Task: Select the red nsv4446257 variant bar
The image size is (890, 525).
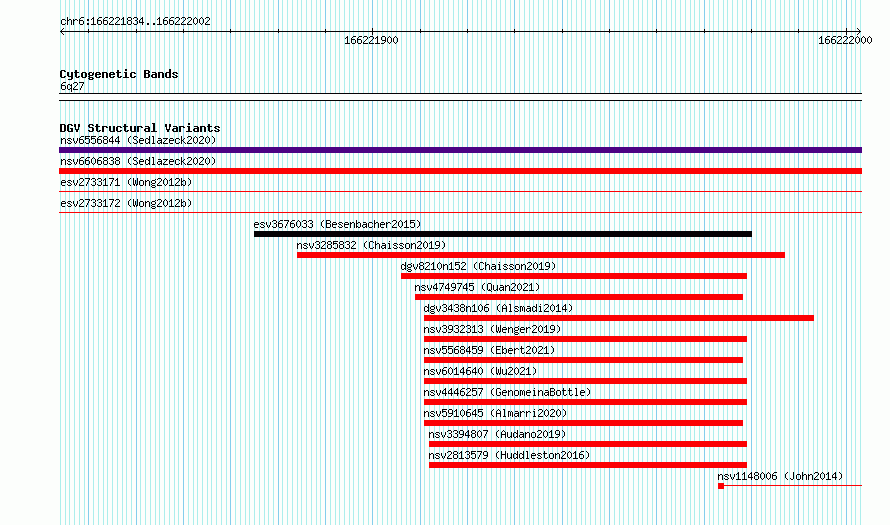Action: (585, 402)
